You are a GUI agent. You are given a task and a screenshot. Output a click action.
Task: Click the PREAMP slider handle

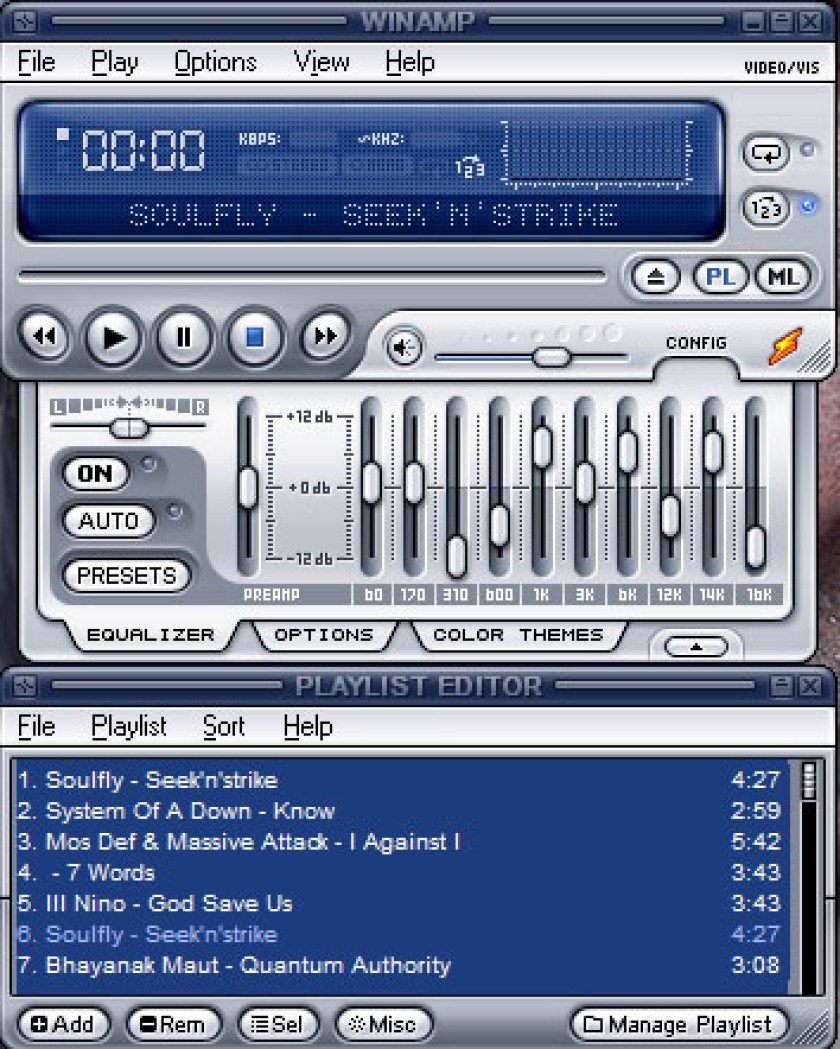(x=247, y=487)
